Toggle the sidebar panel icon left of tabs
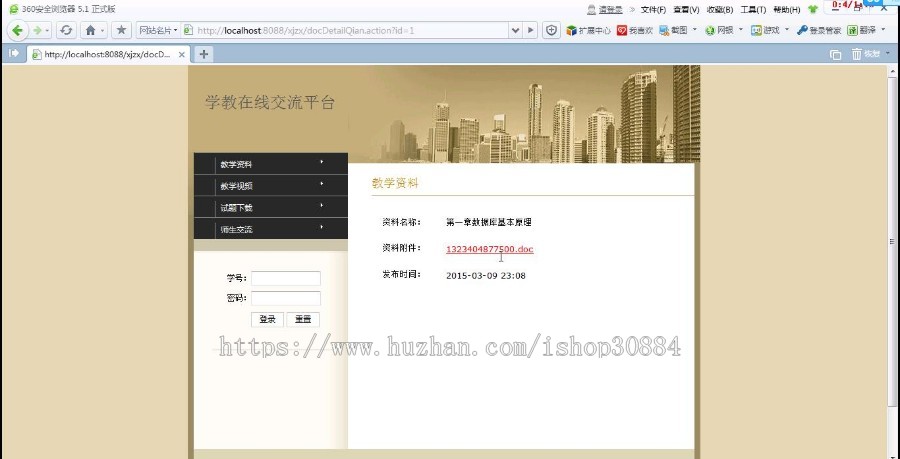 (x=14, y=53)
